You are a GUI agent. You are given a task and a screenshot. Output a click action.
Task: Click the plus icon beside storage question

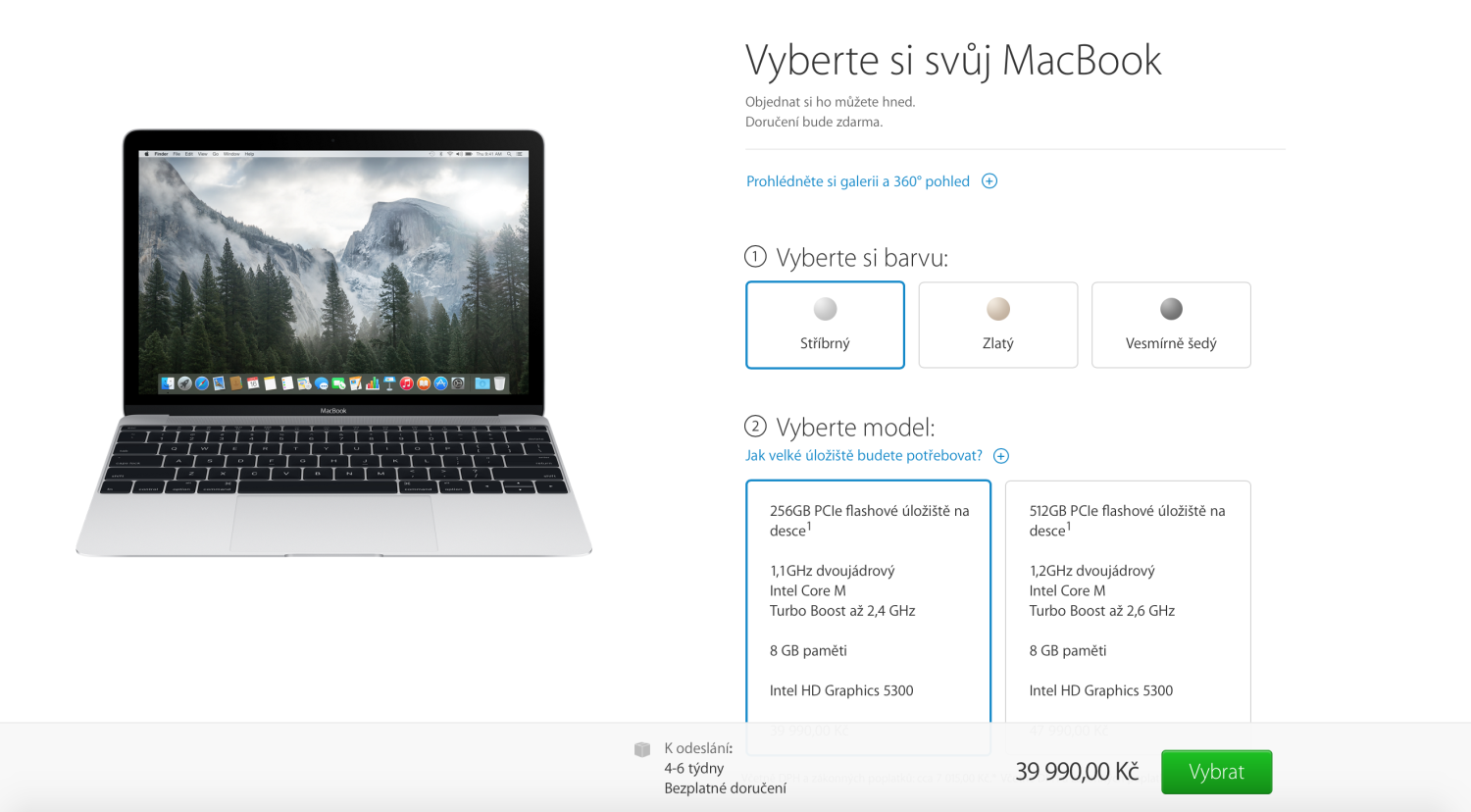click(1001, 456)
